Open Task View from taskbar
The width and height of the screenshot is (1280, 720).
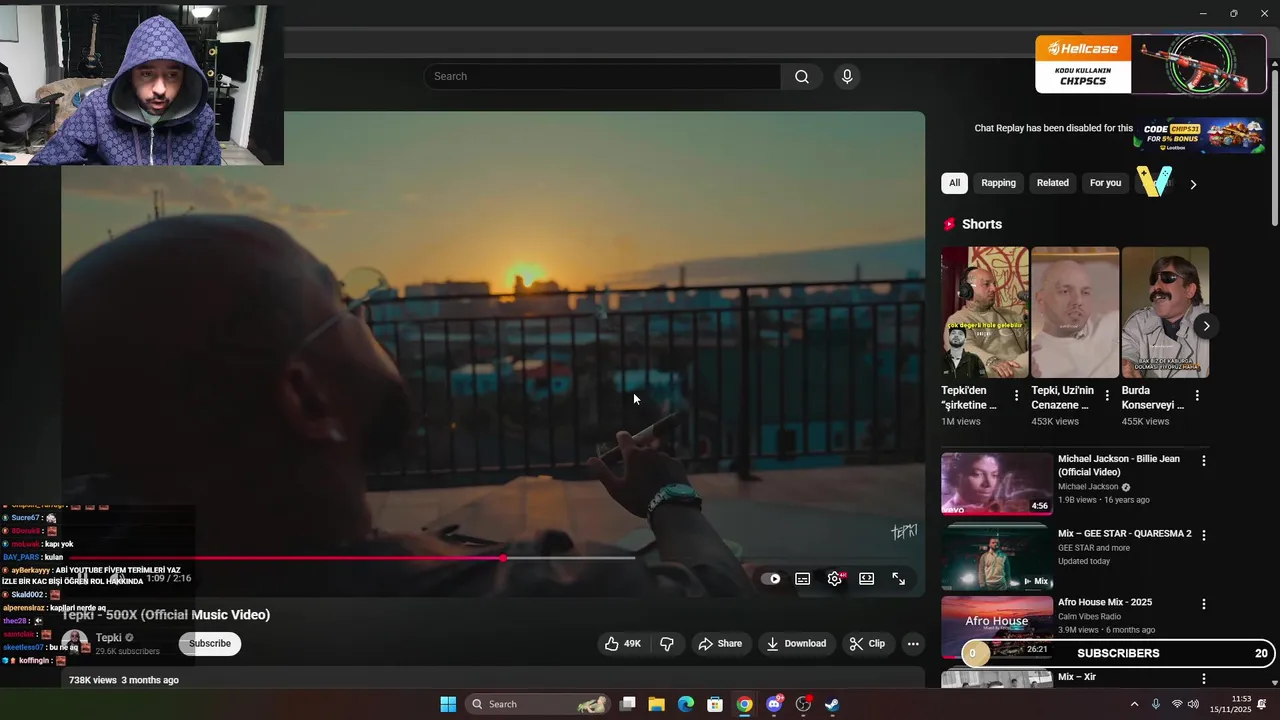[x=628, y=704]
